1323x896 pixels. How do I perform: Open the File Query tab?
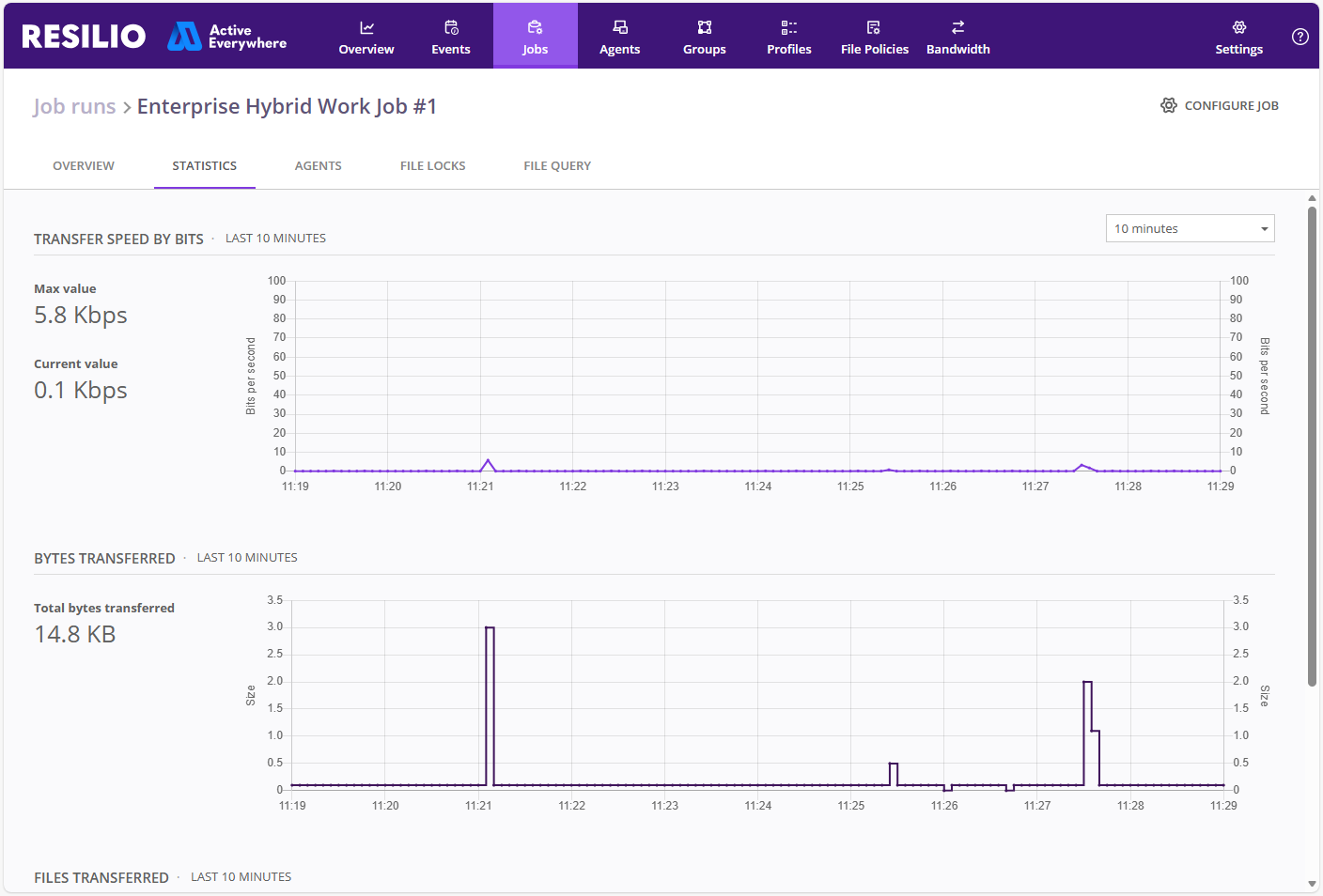click(557, 166)
